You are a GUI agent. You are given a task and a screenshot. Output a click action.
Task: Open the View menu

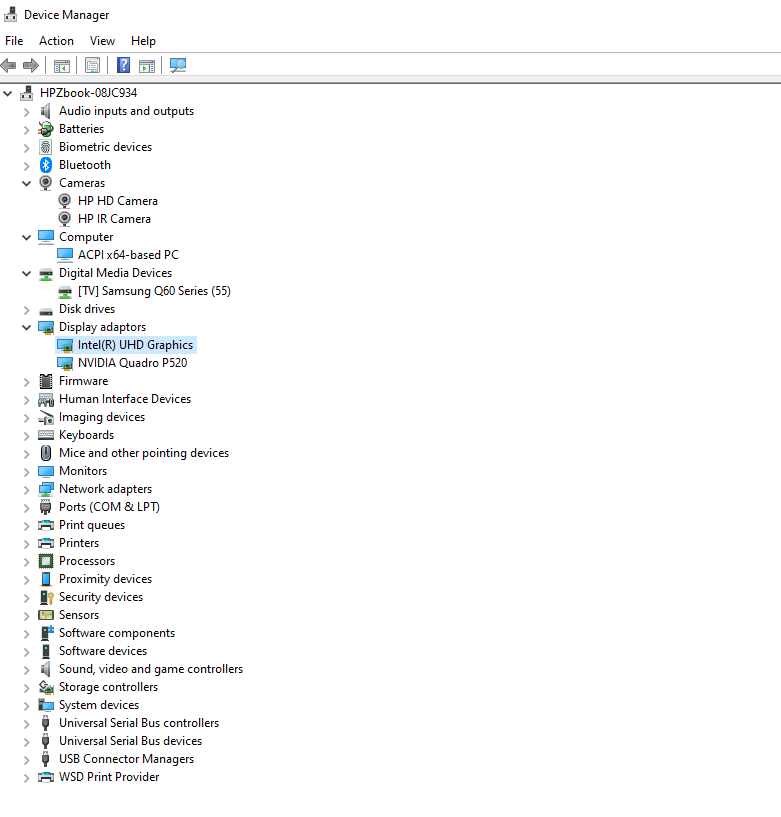pyautogui.click(x=102, y=41)
